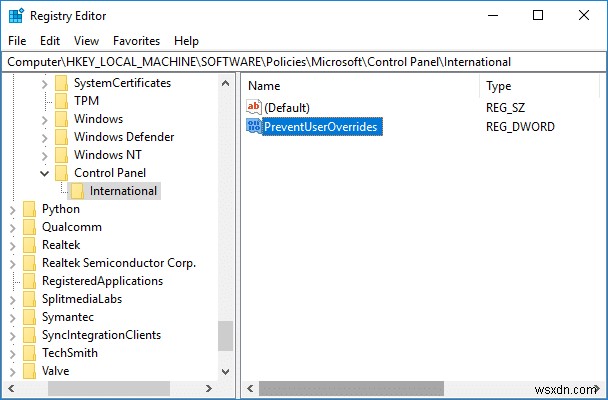Image resolution: width=608 pixels, height=400 pixels.
Task: Click the Python folder icon
Action: (x=29, y=209)
